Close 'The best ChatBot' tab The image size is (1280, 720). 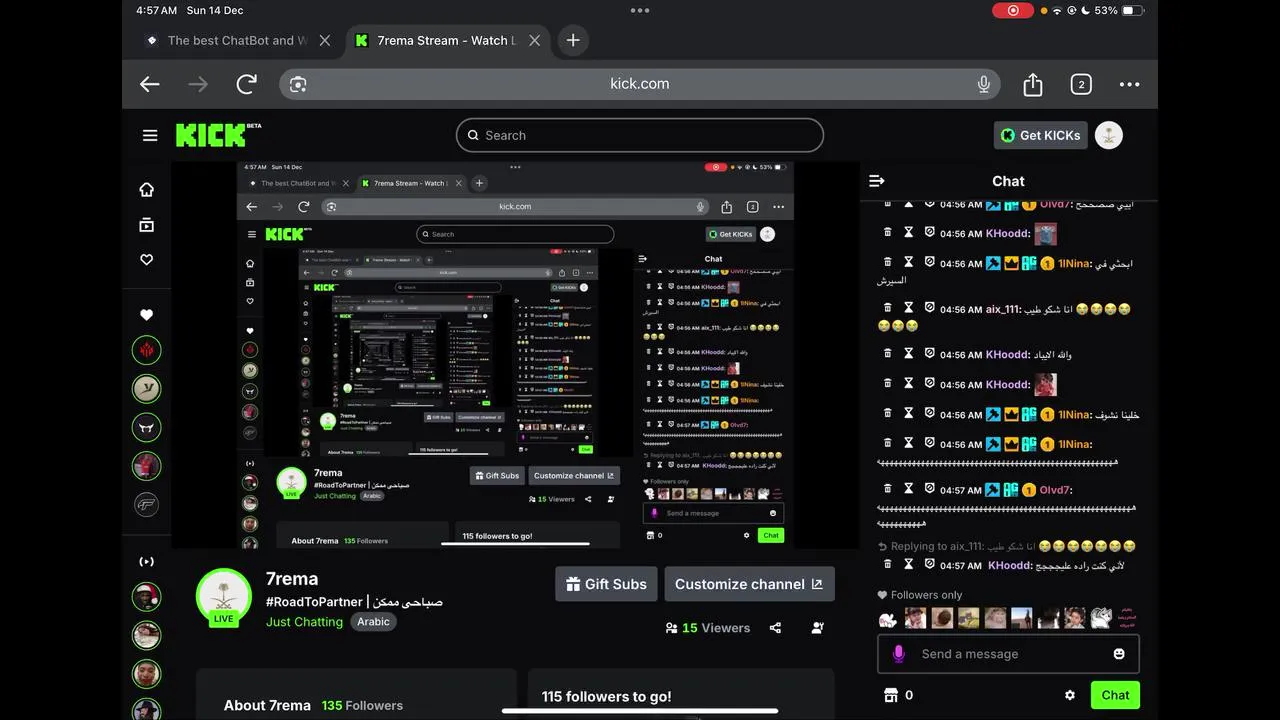[324, 41]
